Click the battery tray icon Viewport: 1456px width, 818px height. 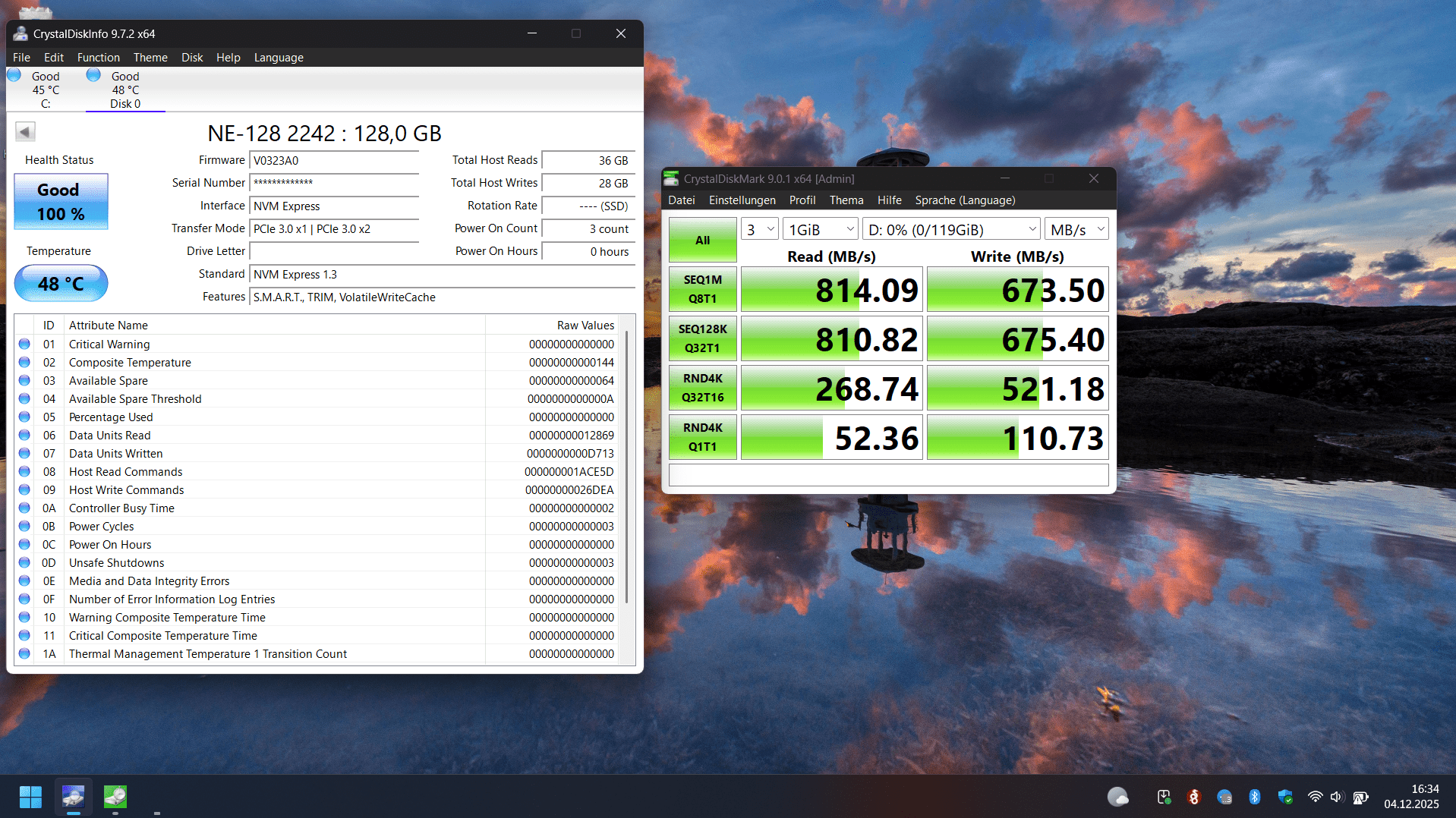(x=1360, y=797)
